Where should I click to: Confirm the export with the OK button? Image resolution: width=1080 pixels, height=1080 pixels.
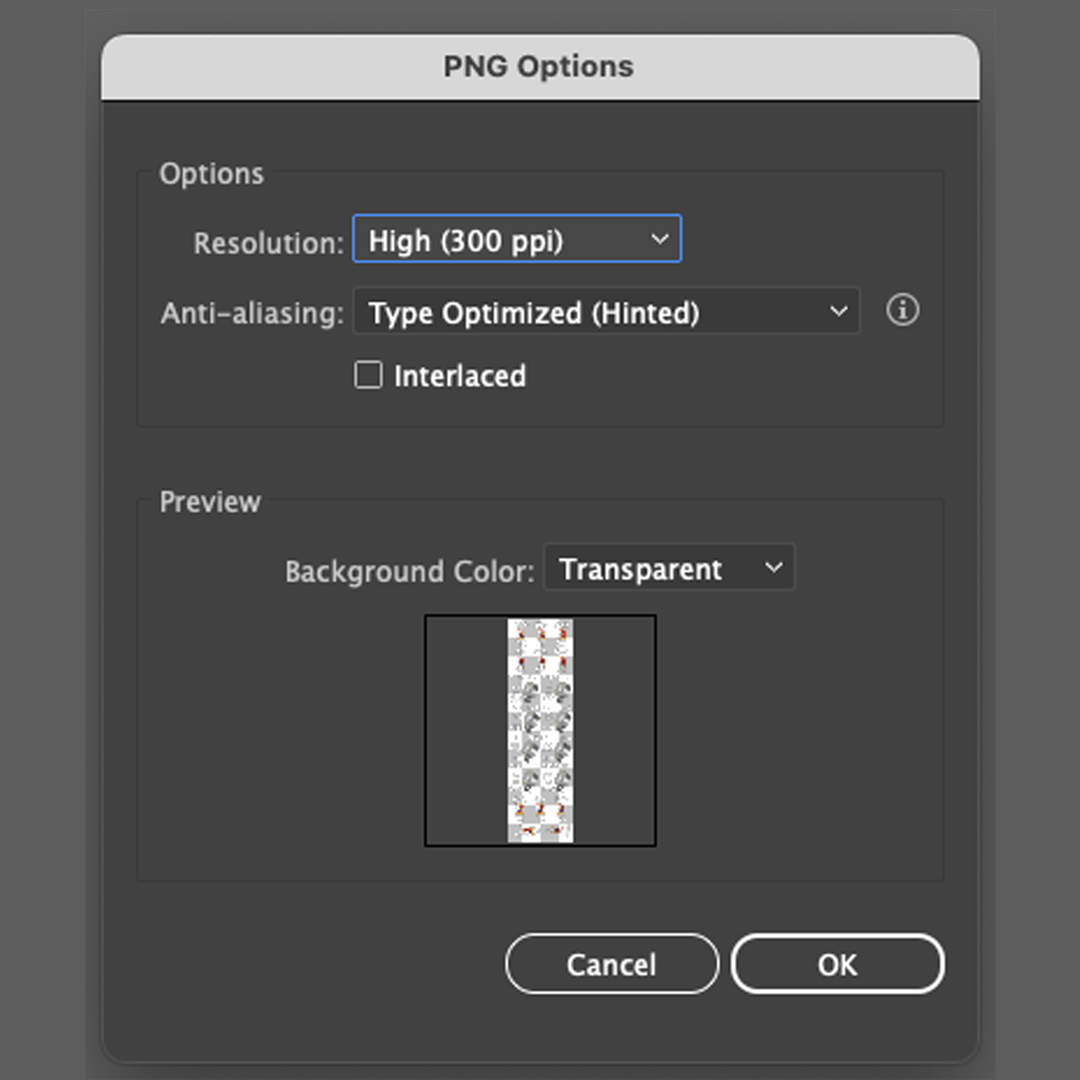(837, 964)
